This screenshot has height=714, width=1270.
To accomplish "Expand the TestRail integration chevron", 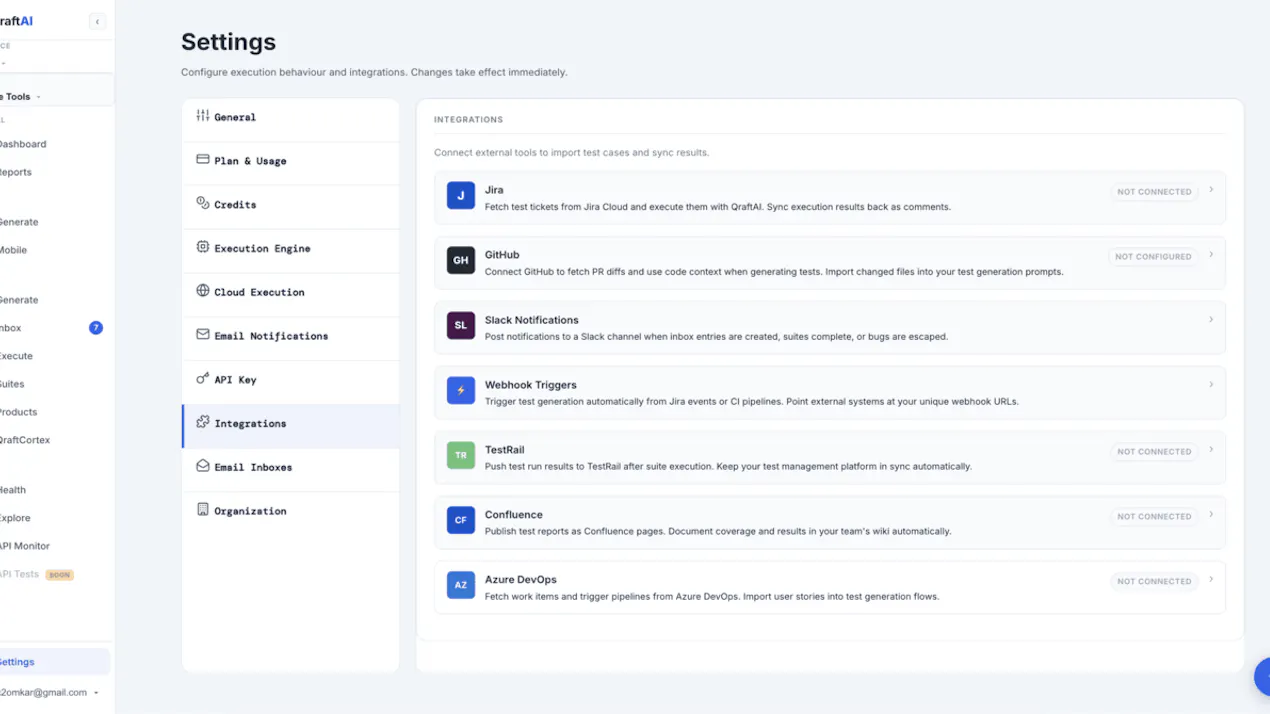I will 1211,450.
